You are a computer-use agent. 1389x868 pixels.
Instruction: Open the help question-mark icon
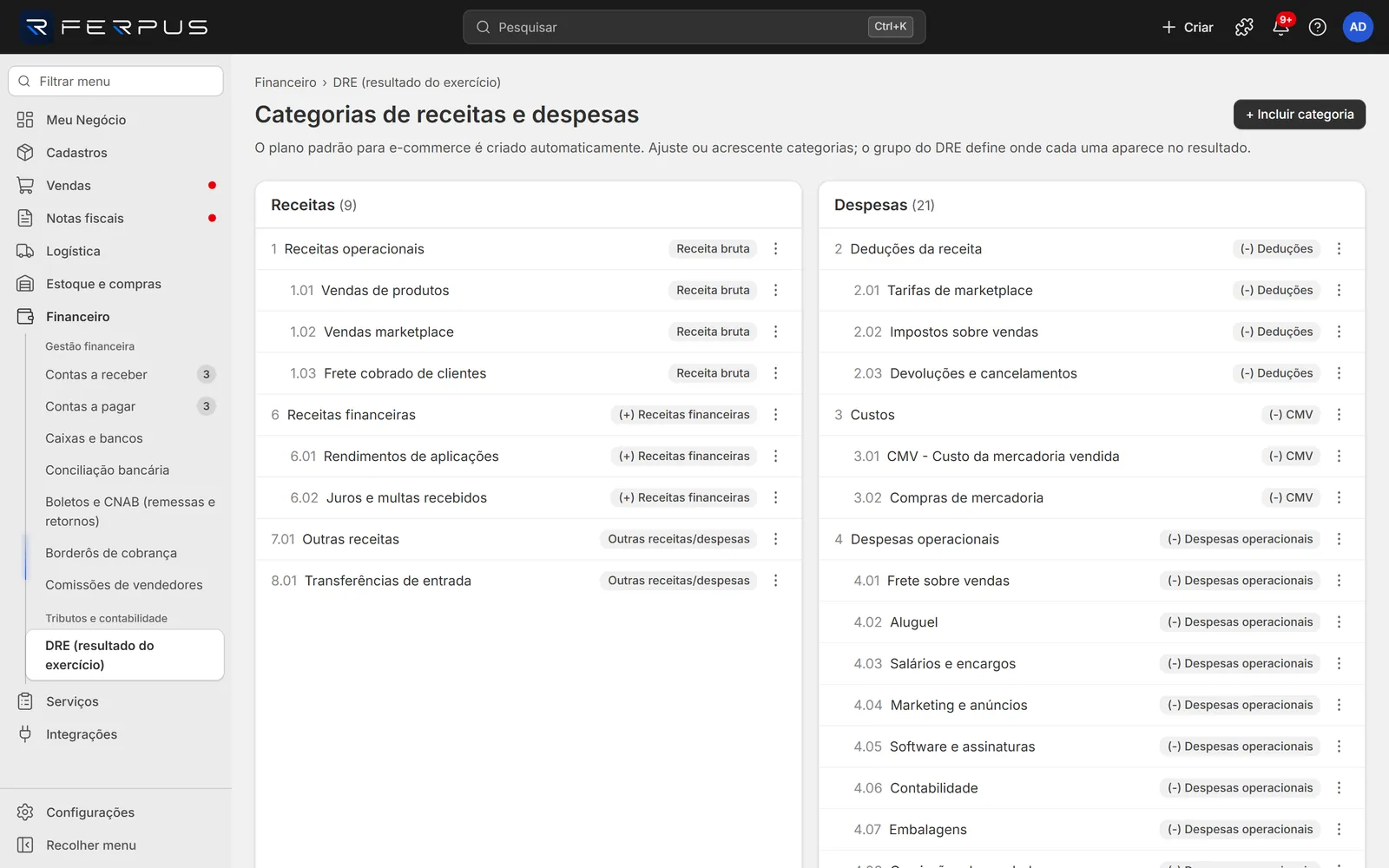(x=1317, y=27)
